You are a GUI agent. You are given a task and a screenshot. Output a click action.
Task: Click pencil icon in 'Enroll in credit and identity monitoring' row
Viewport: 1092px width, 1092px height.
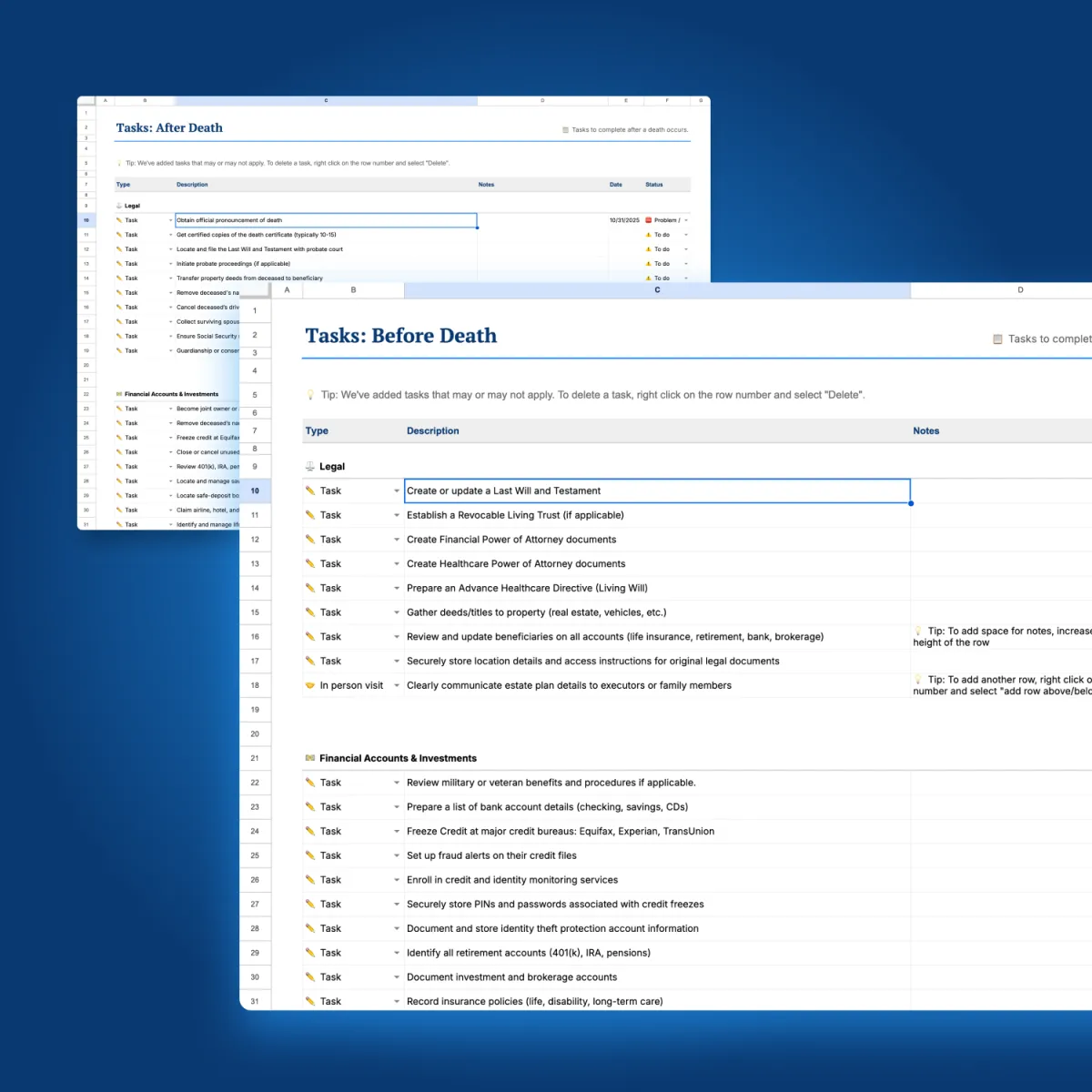pyautogui.click(x=310, y=880)
